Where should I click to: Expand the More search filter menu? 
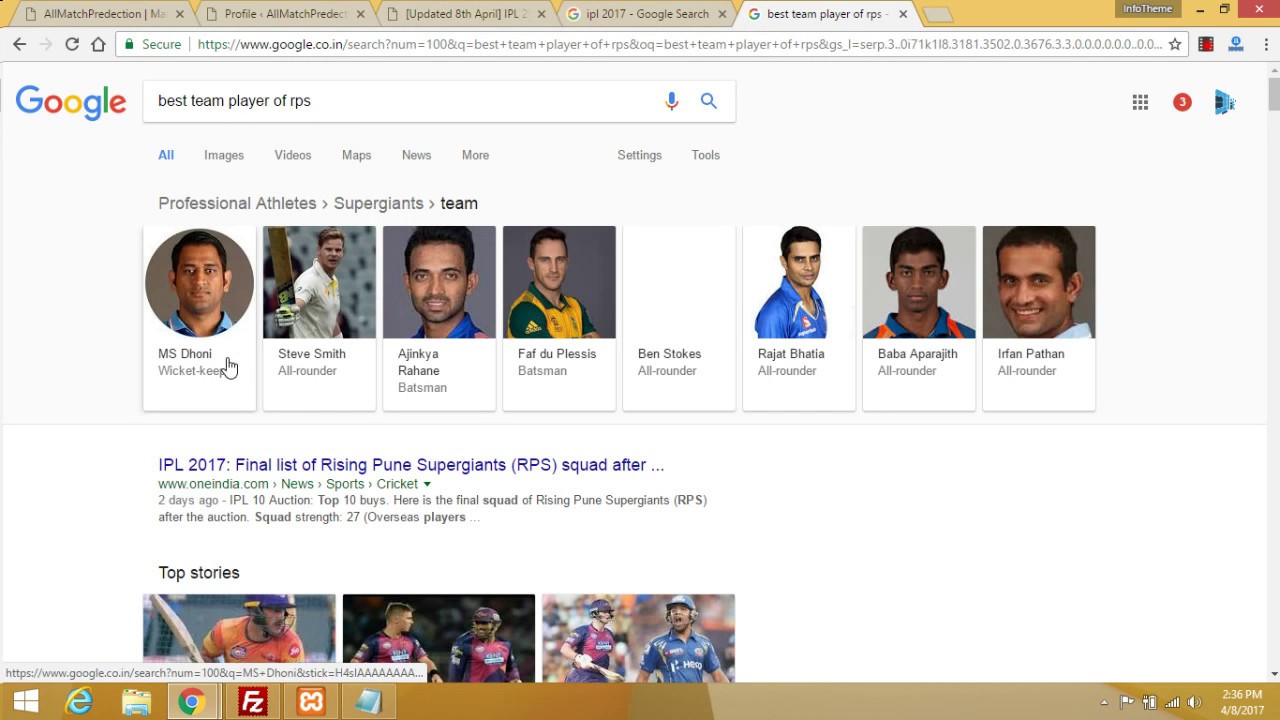coord(475,155)
